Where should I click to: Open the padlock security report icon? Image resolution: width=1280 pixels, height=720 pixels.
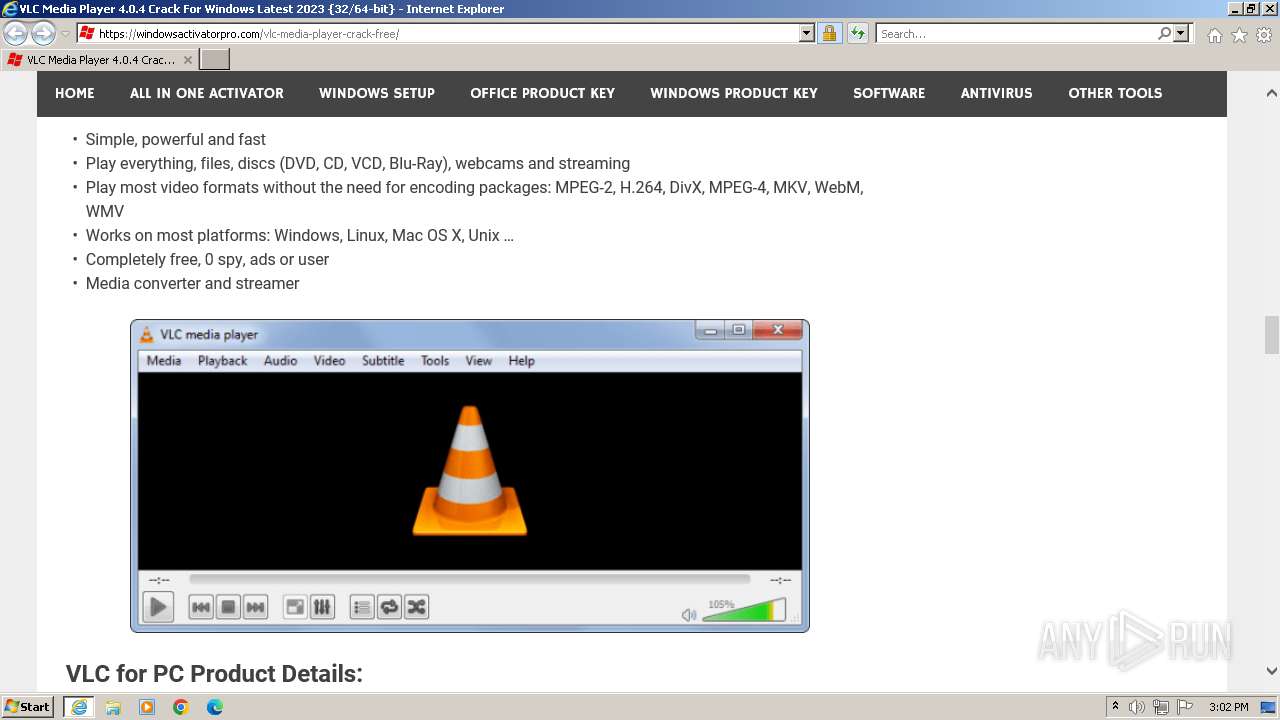[829, 34]
